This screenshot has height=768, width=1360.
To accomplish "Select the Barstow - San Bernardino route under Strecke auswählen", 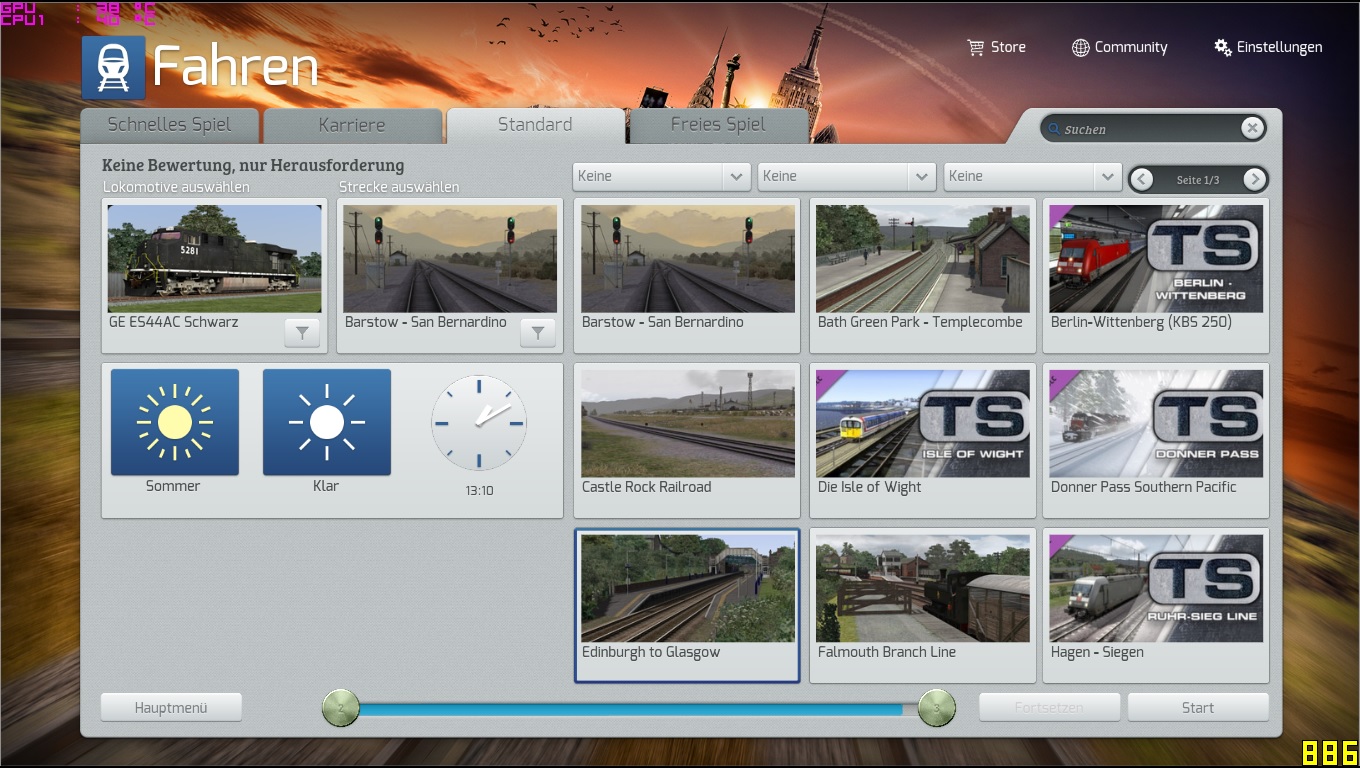I will (450, 259).
